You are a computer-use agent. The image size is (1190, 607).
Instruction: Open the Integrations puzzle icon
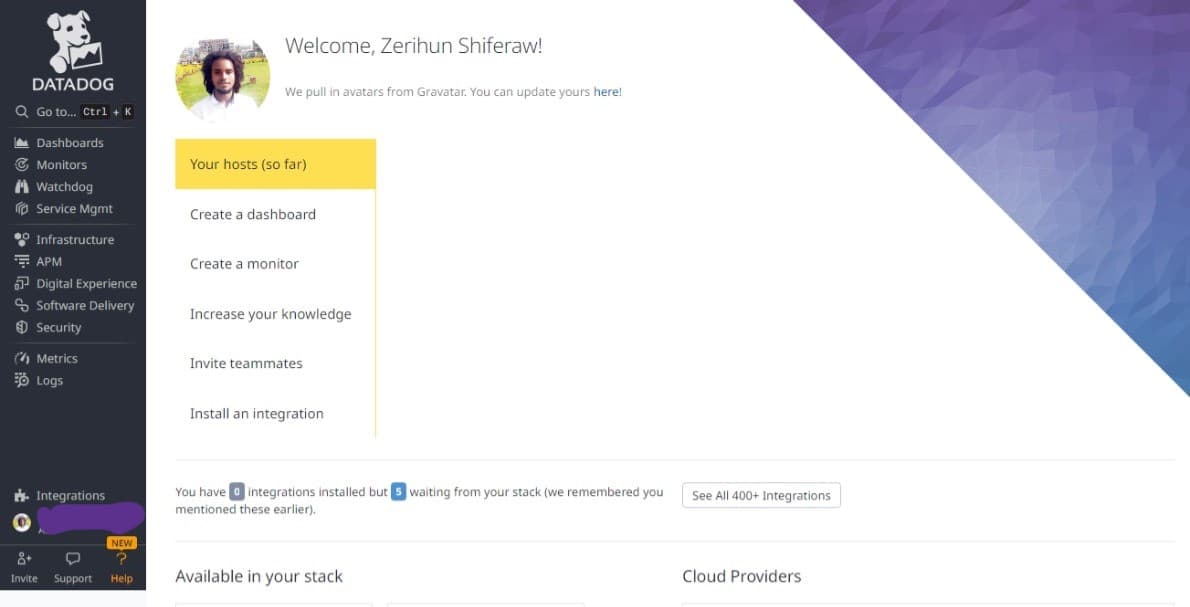click(x=21, y=496)
